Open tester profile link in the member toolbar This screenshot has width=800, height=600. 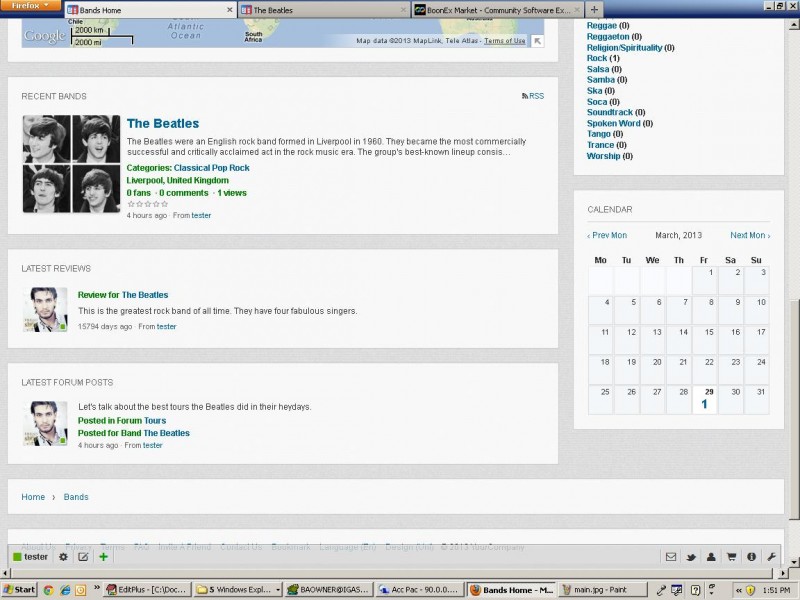click(x=36, y=557)
